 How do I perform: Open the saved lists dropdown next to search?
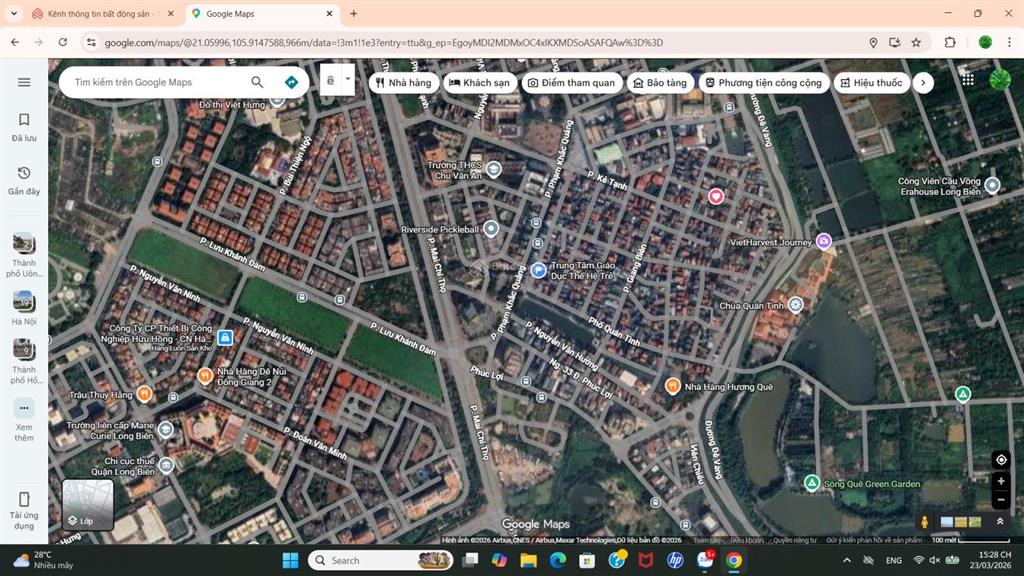tap(347, 78)
